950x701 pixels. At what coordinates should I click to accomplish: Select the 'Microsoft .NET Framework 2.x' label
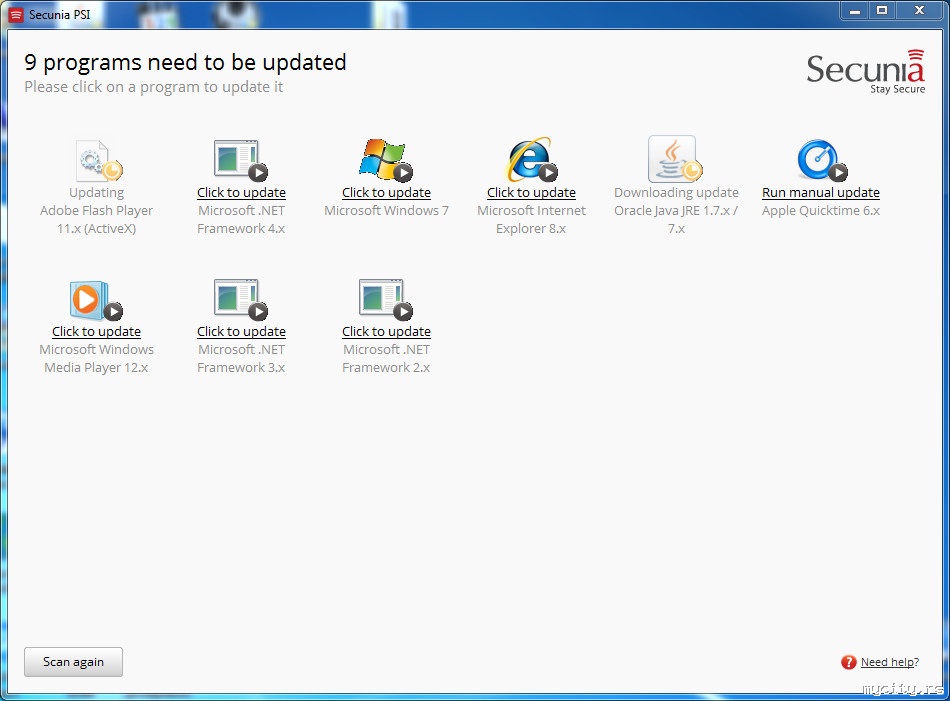point(386,358)
